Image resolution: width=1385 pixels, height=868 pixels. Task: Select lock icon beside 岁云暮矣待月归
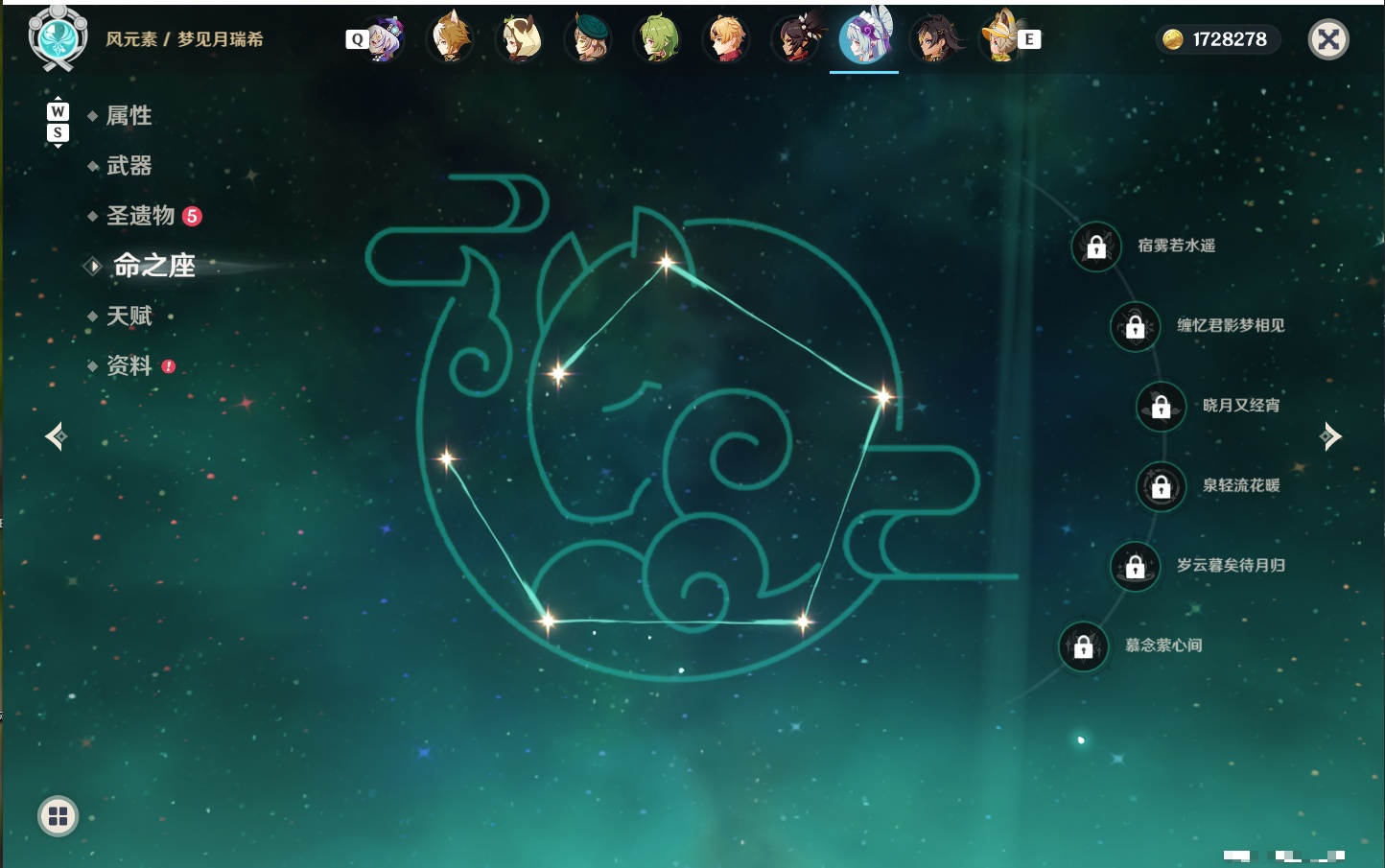pyautogui.click(x=1135, y=567)
